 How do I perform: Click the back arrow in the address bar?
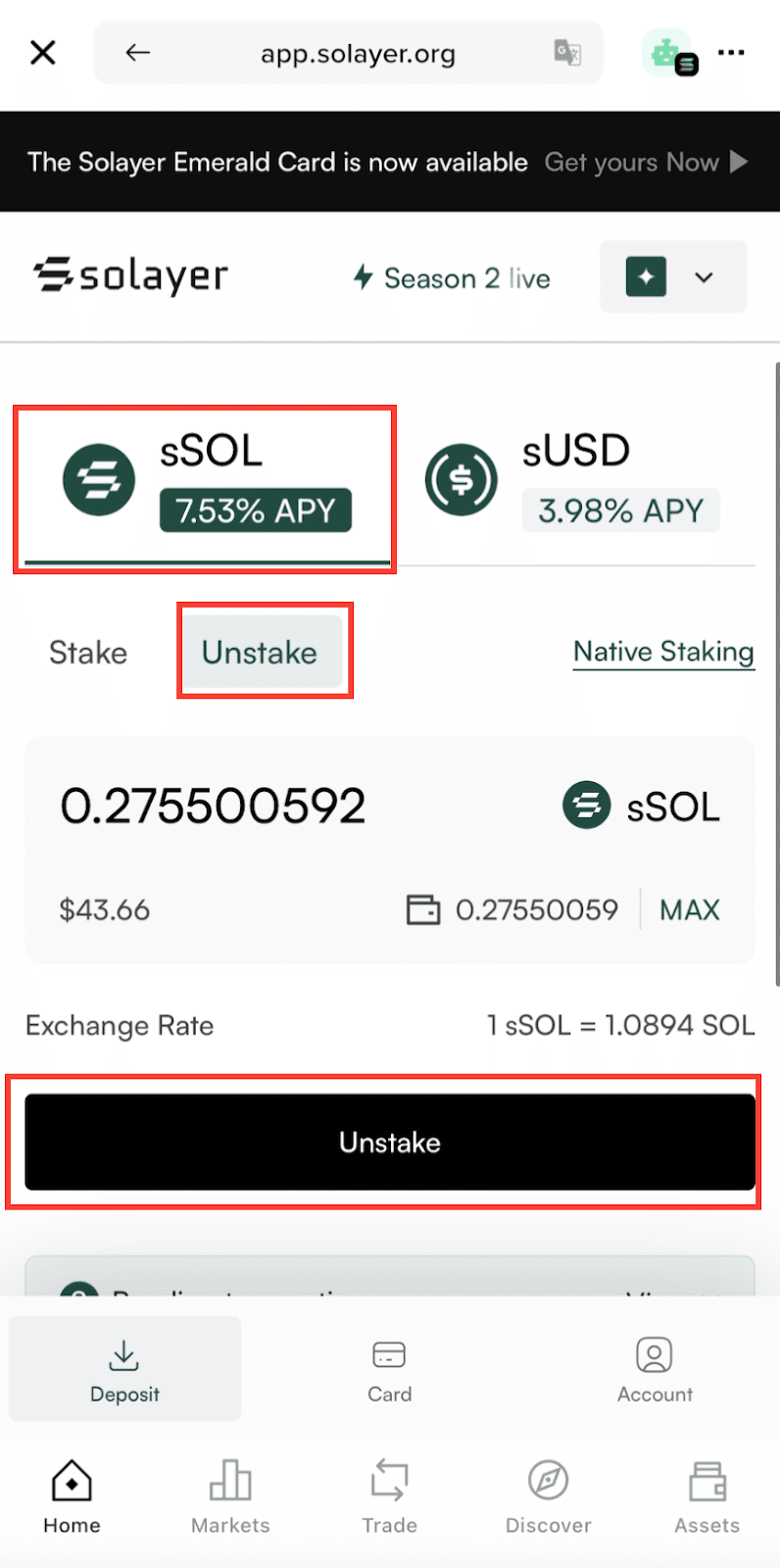(137, 52)
